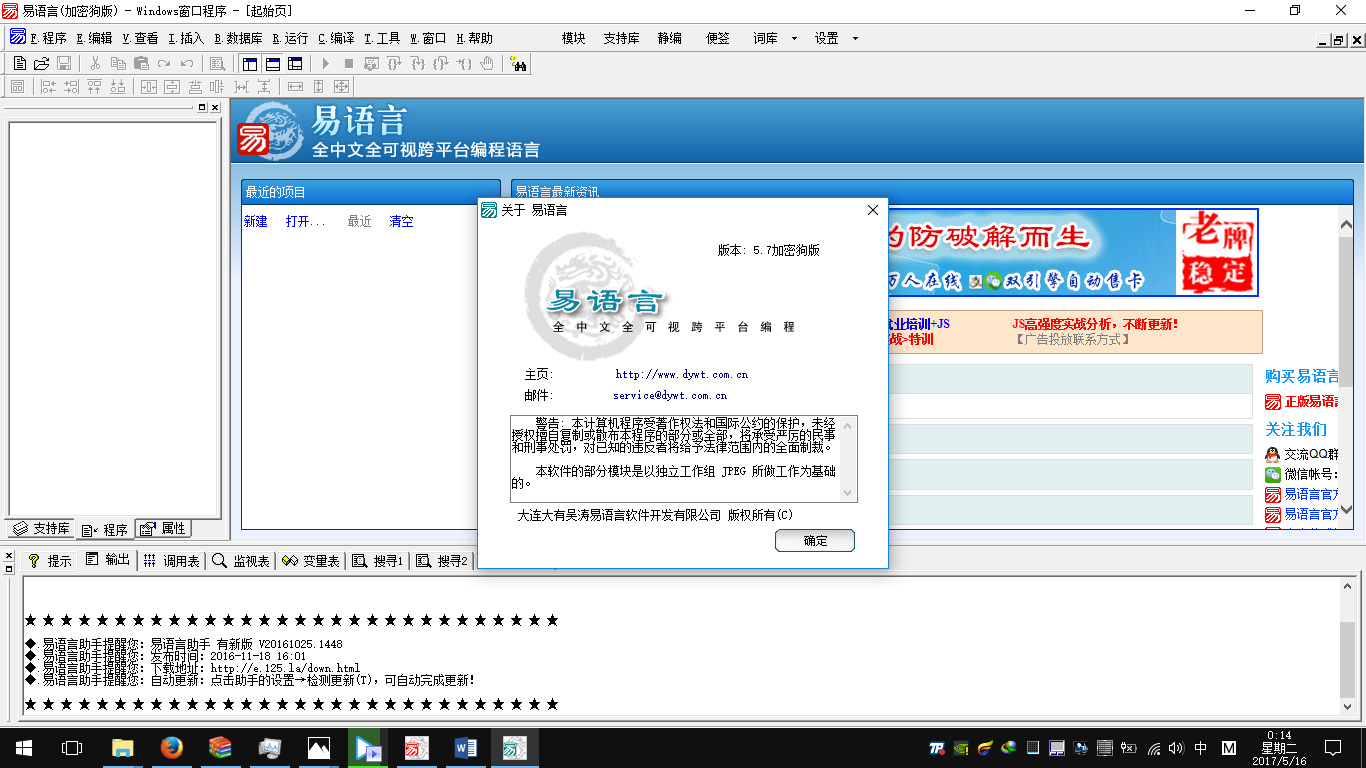Screen dimensions: 1366x768
Task: Open the F.程序 menu
Action: point(48,38)
